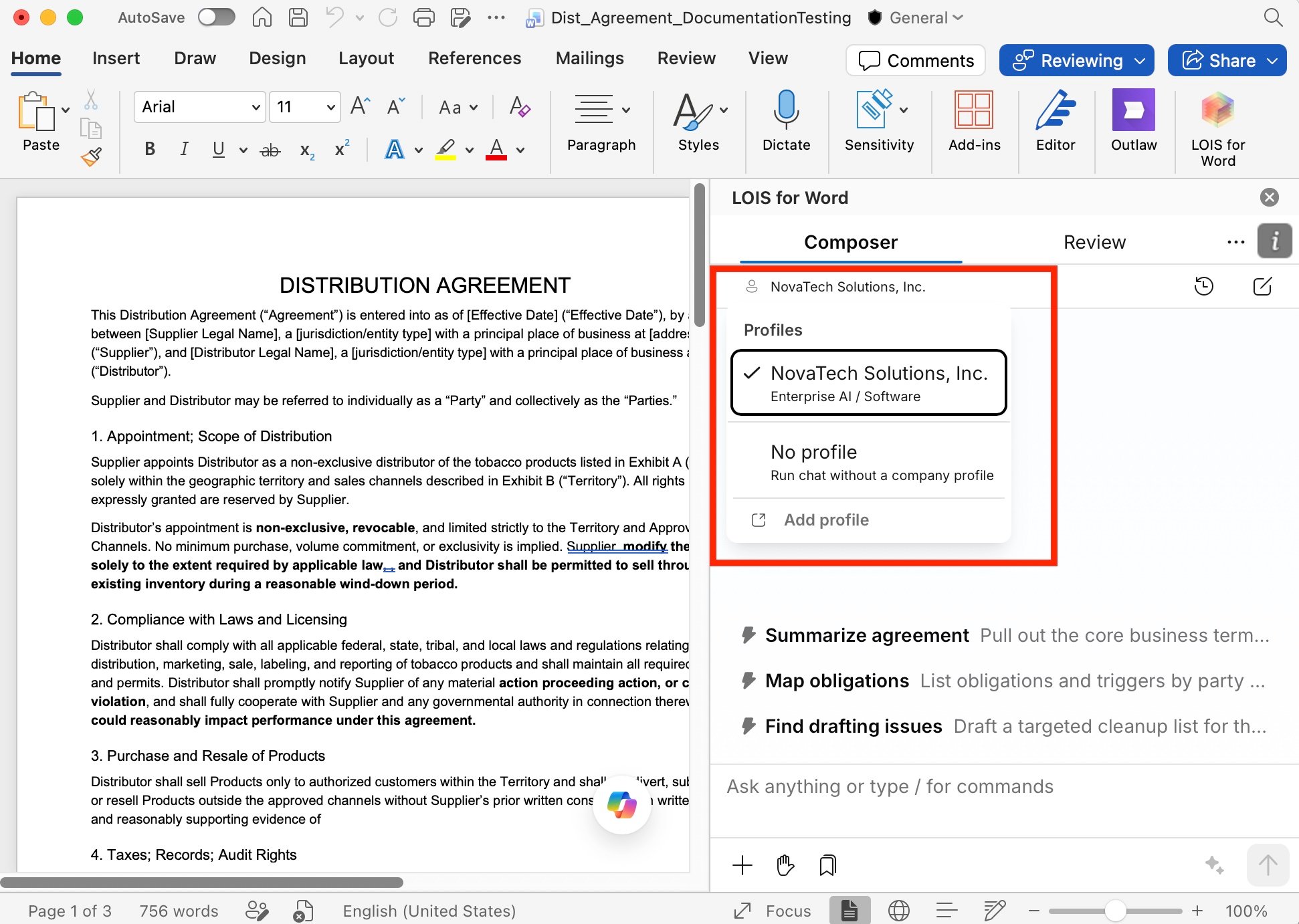Click the zoom slider handle
Viewport: 1299px width, 924px height.
click(1115, 911)
